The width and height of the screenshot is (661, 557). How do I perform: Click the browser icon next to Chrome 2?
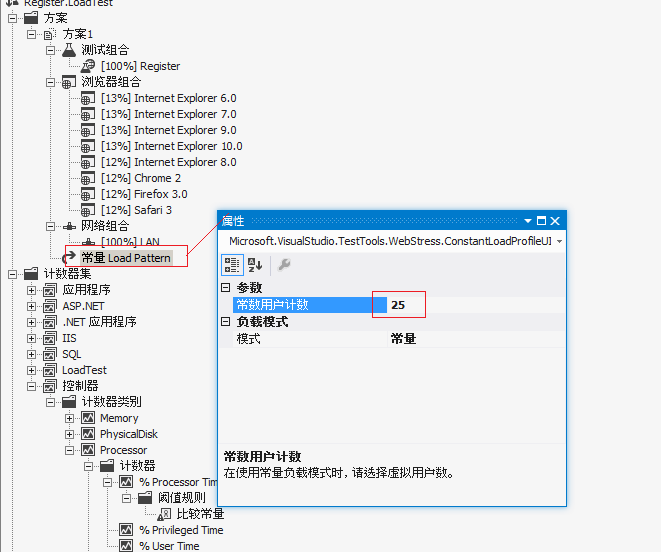88,178
